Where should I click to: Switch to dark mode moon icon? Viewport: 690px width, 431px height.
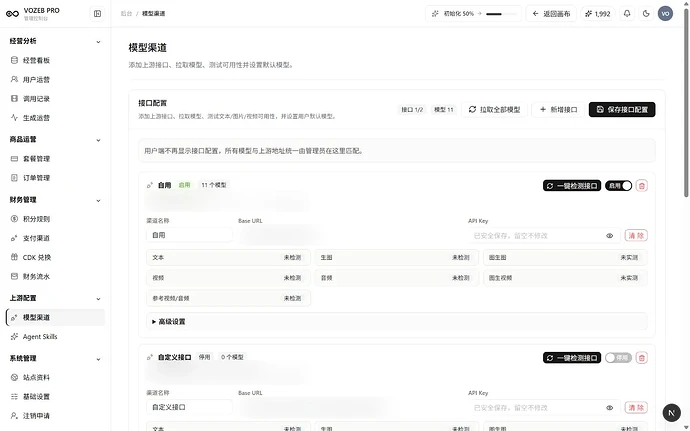(x=646, y=14)
